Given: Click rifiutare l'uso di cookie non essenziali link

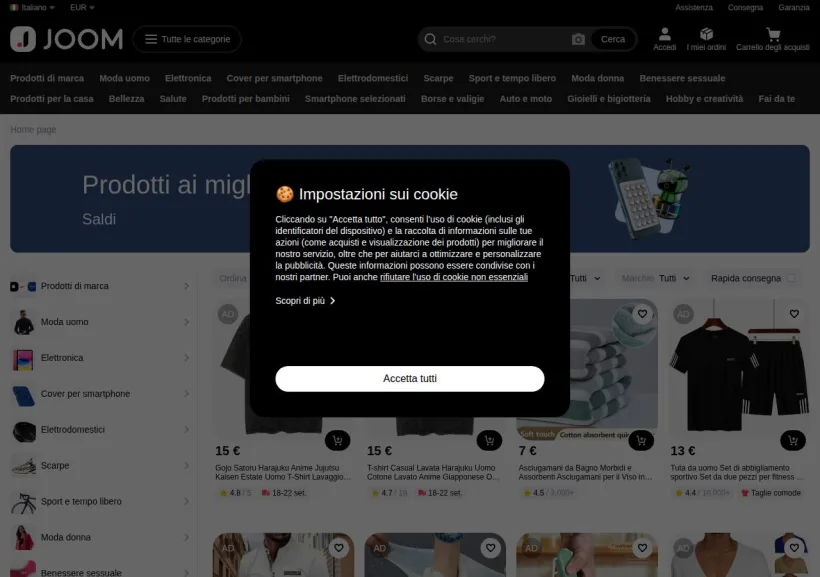Looking at the screenshot, I should (x=454, y=277).
